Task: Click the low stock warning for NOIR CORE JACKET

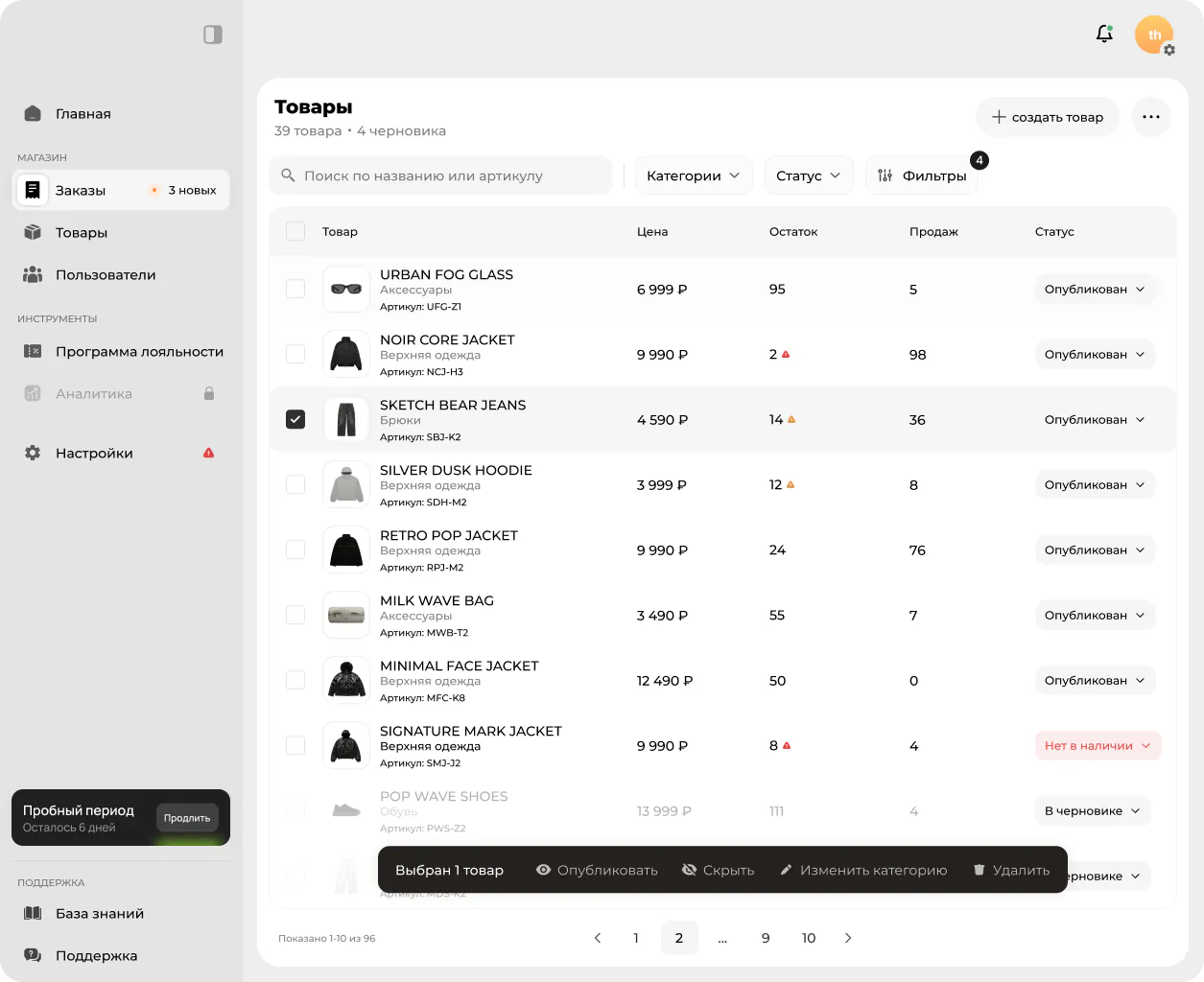Action: pyautogui.click(x=786, y=355)
